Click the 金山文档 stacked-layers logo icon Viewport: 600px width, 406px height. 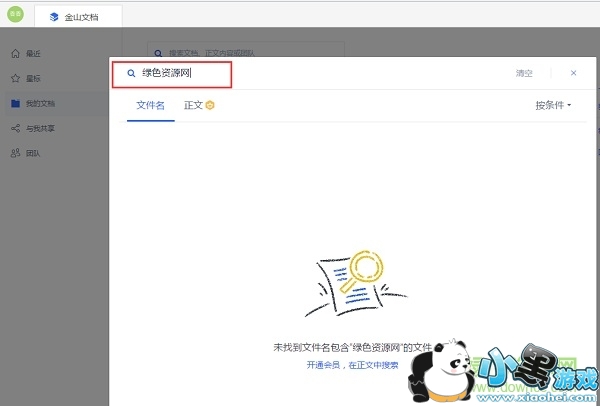pyautogui.click(x=54, y=17)
